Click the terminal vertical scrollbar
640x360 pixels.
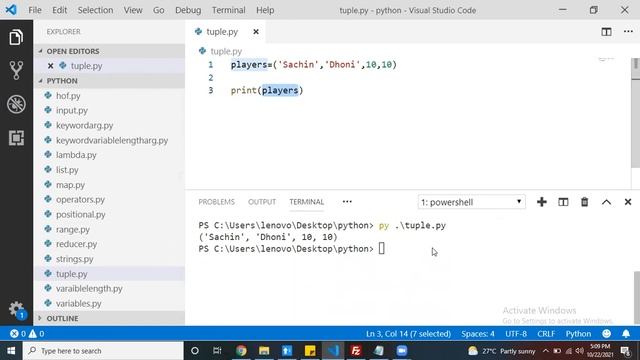point(636,297)
